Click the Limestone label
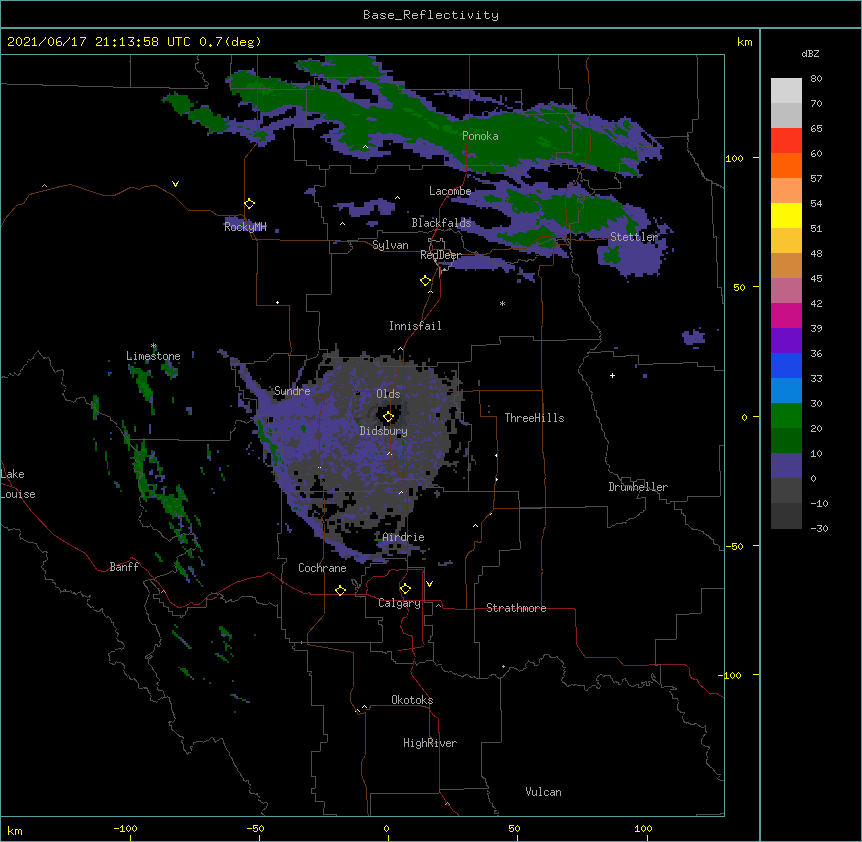Image resolution: width=862 pixels, height=842 pixels. pyautogui.click(x=153, y=356)
